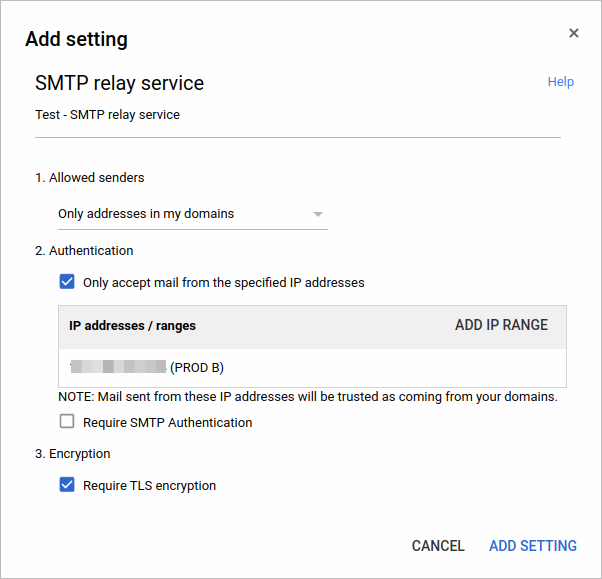Open the Help link
The width and height of the screenshot is (602, 579).
(560, 82)
